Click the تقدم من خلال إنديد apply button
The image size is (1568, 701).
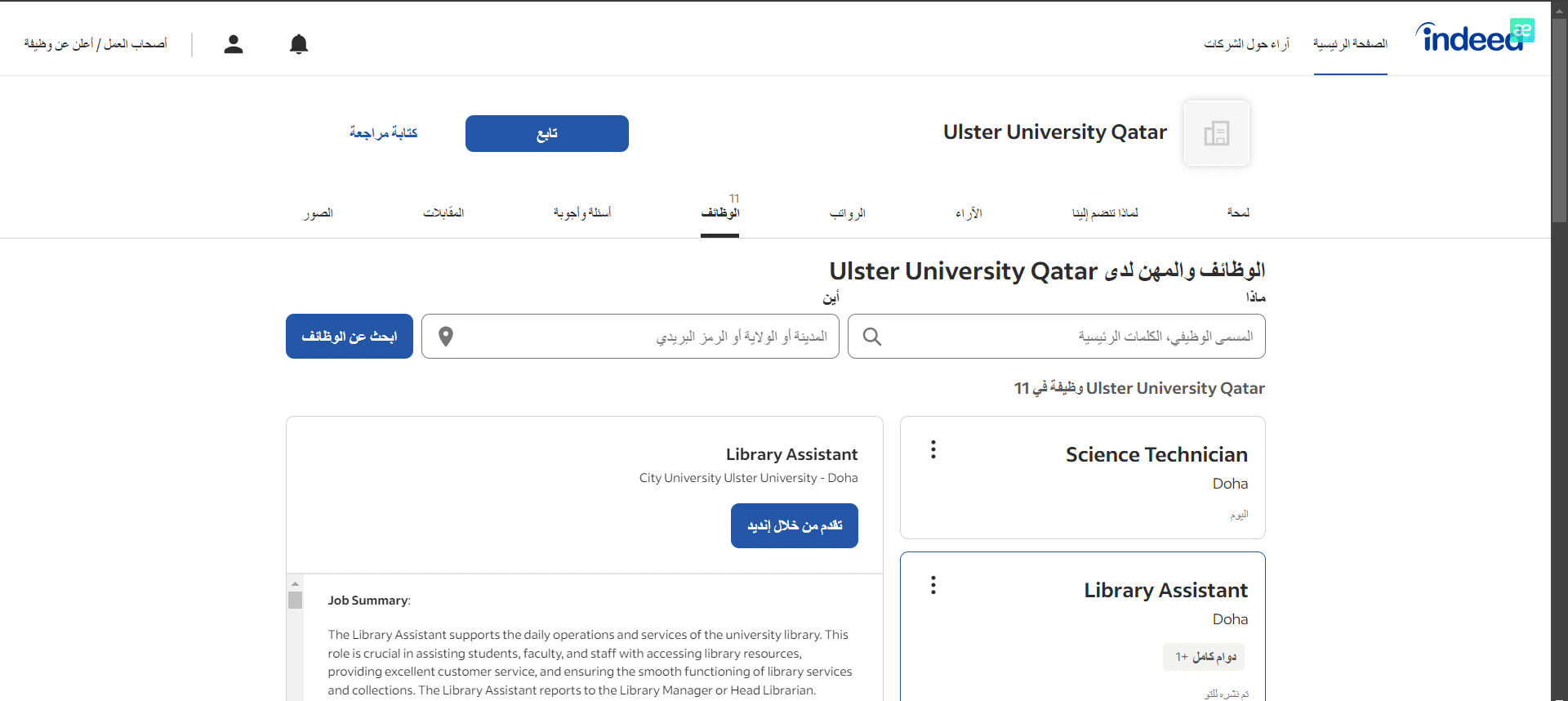tap(795, 525)
